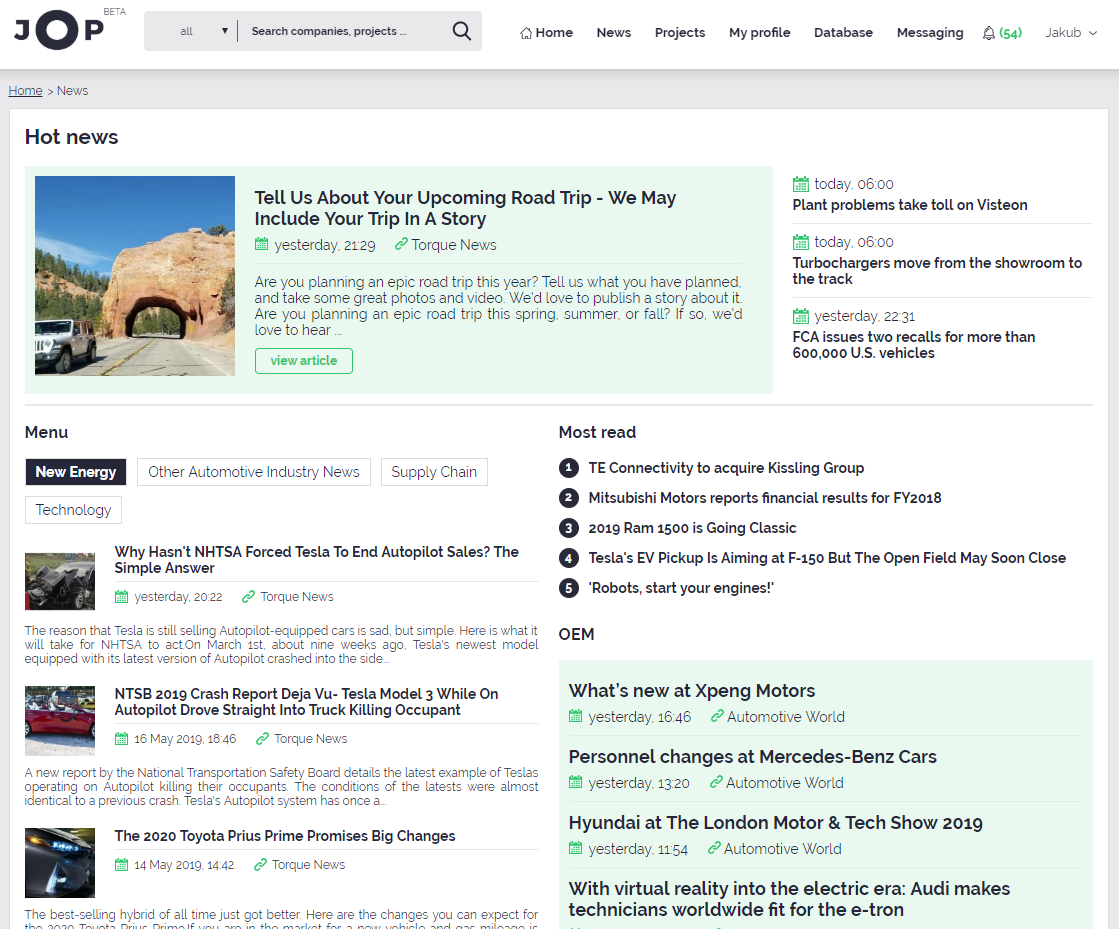Select the New Energy tab
The height and width of the screenshot is (929, 1119).
coord(76,472)
